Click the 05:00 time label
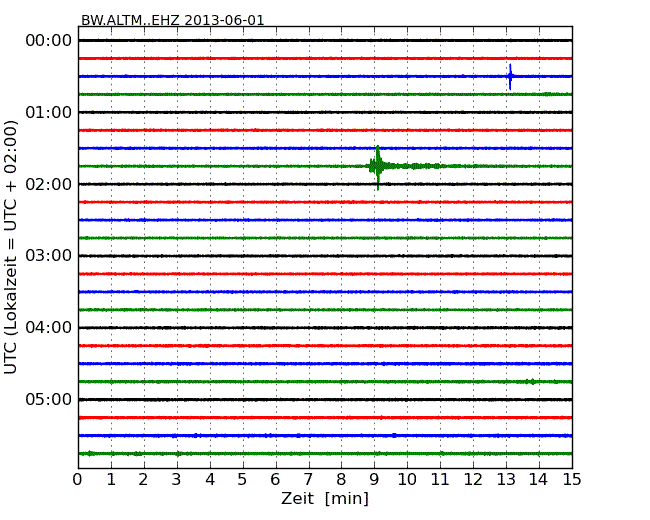Screen dimensions: 650x520 [49, 400]
